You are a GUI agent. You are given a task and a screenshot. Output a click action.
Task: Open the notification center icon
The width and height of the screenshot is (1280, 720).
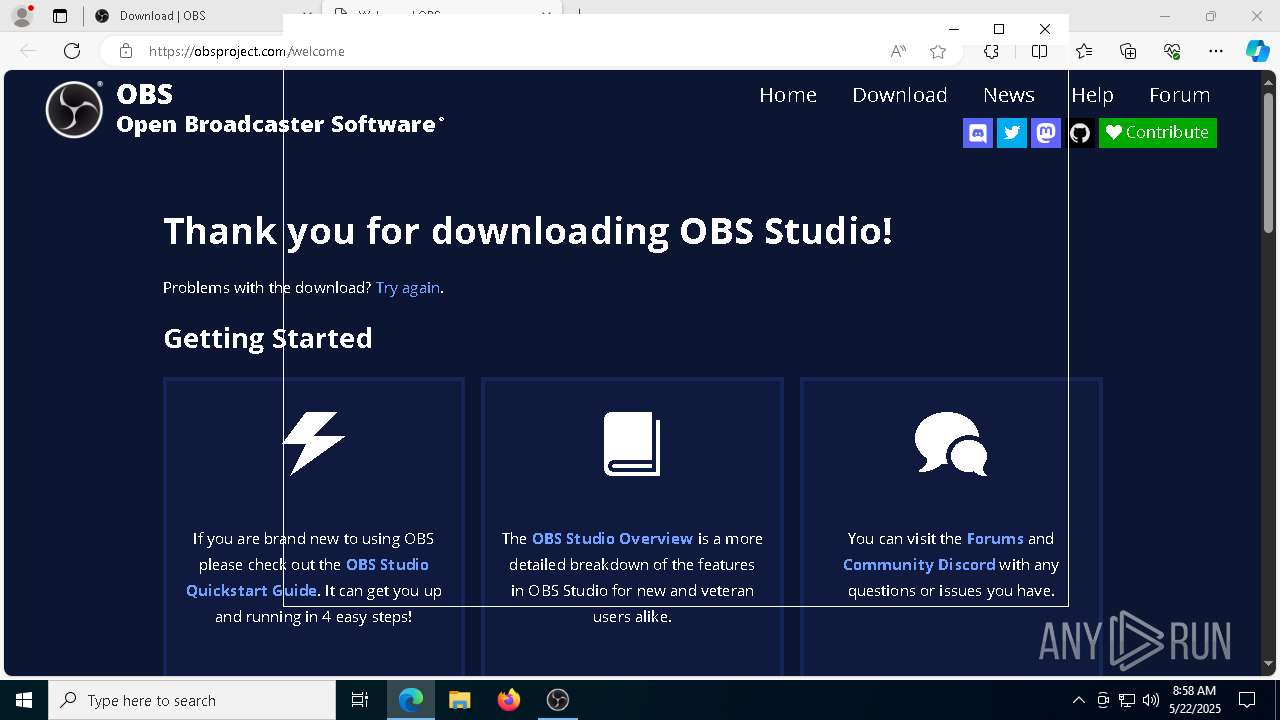(1247, 700)
